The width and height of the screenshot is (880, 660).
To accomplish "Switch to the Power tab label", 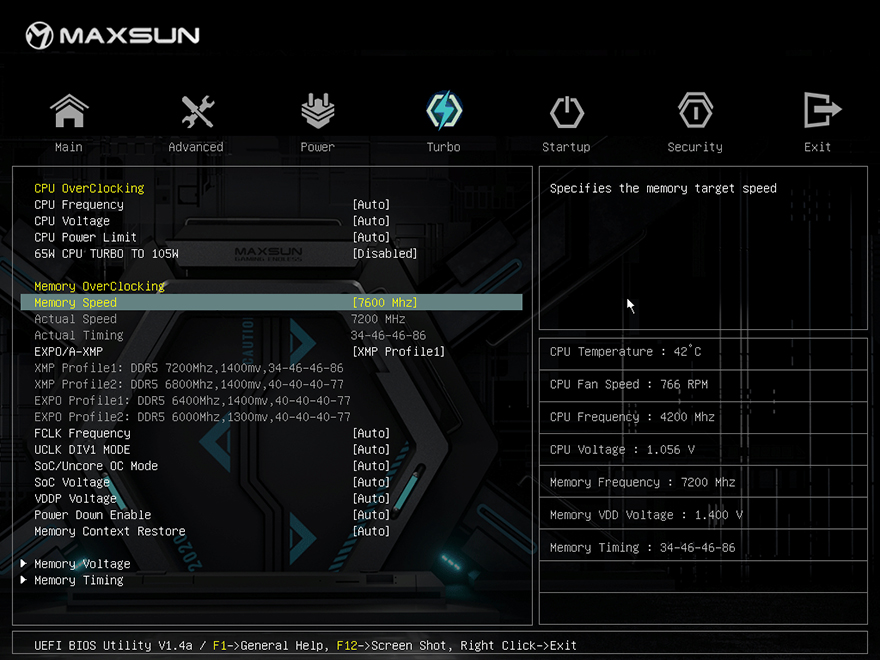I will (x=317, y=147).
